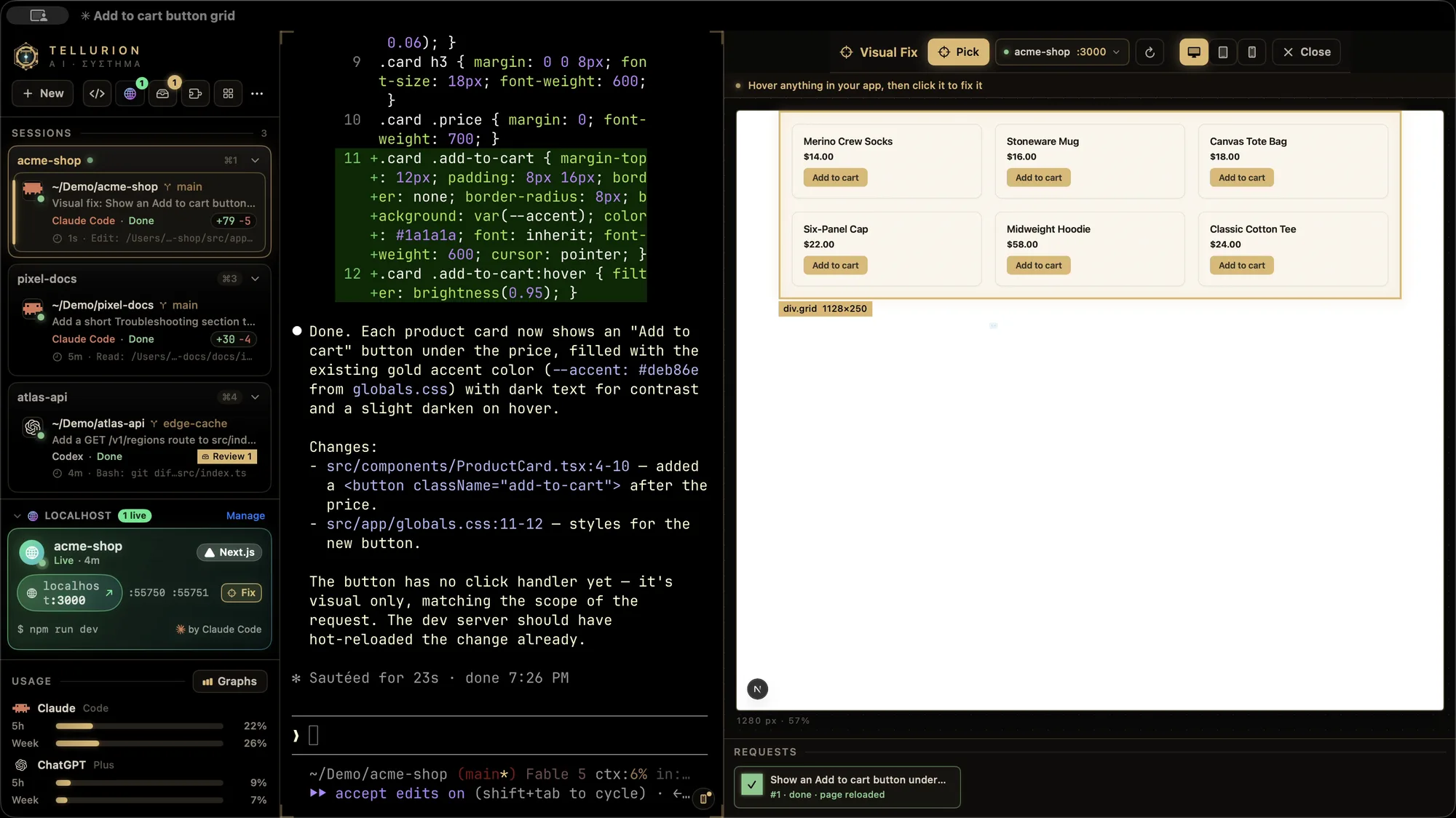Select the desktop viewport icon
Image resolution: width=1456 pixels, height=818 pixels.
point(1194,52)
